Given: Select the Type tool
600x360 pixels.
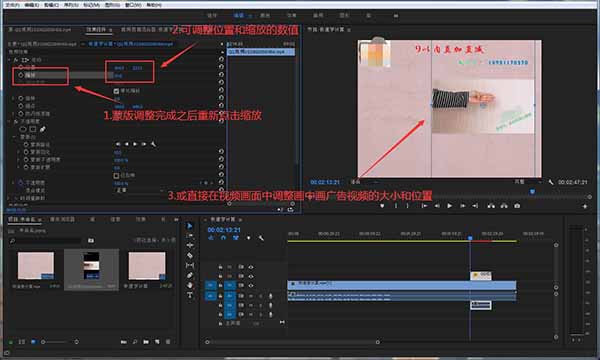Looking at the screenshot, I should pyautogui.click(x=190, y=295).
